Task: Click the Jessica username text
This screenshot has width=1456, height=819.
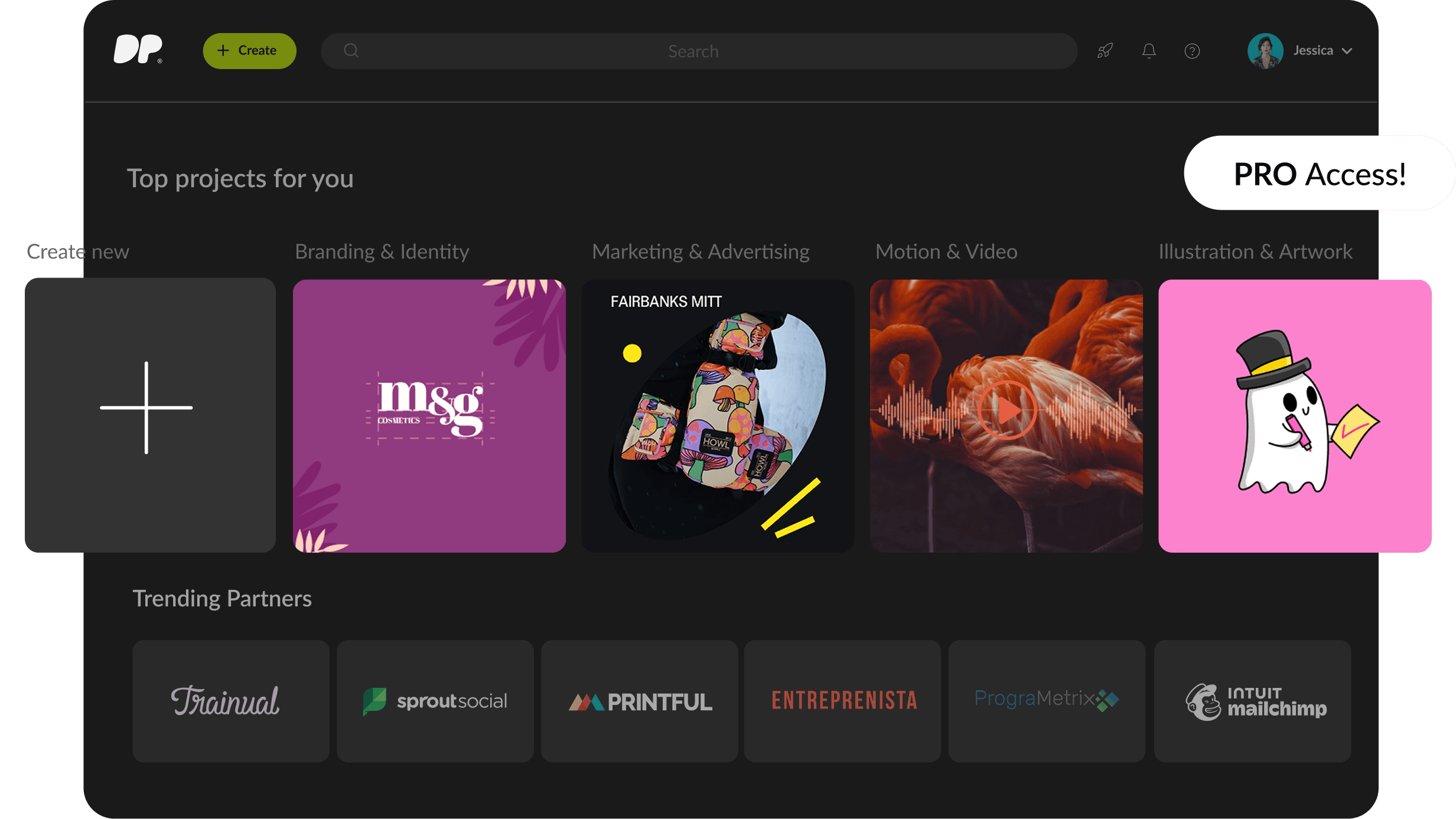Action: pyautogui.click(x=1313, y=51)
